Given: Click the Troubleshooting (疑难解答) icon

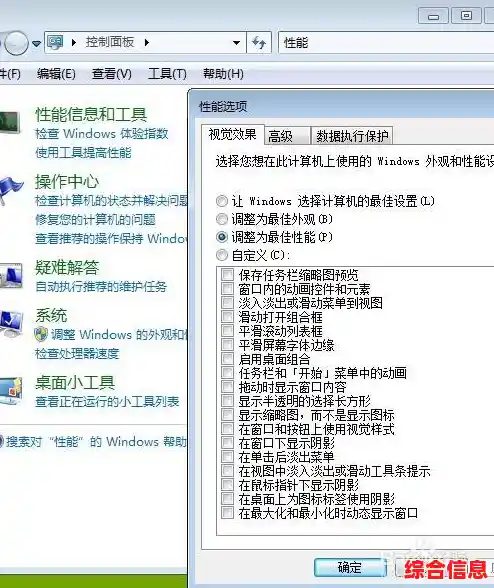Looking at the screenshot, I should (x=11, y=276).
